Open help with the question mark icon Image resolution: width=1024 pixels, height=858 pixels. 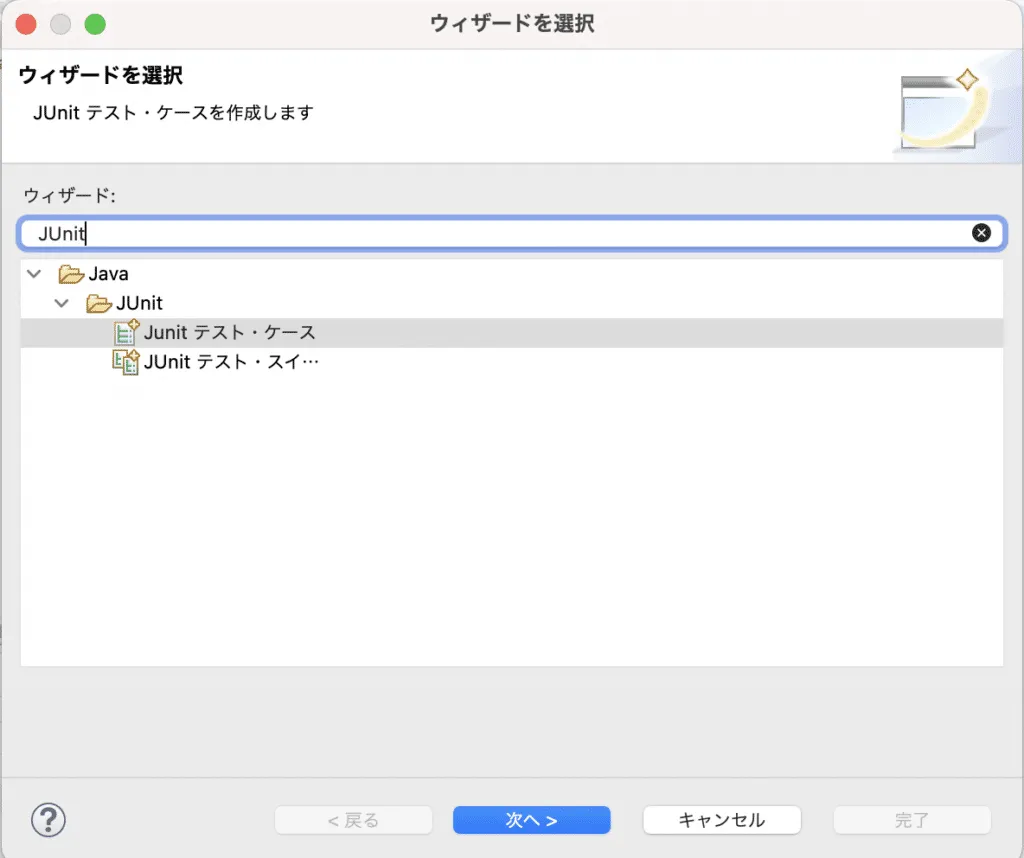click(48, 820)
